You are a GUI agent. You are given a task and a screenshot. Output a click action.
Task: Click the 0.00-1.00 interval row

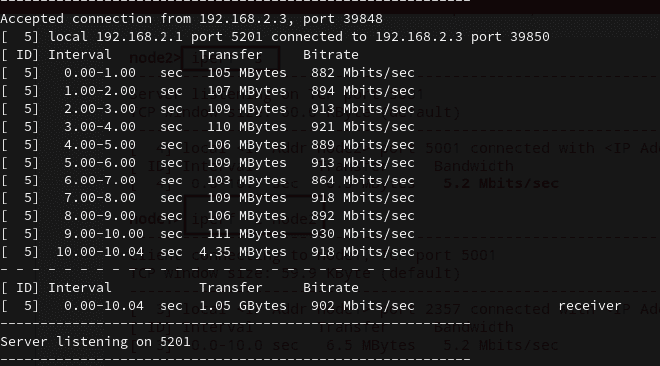coord(208,73)
